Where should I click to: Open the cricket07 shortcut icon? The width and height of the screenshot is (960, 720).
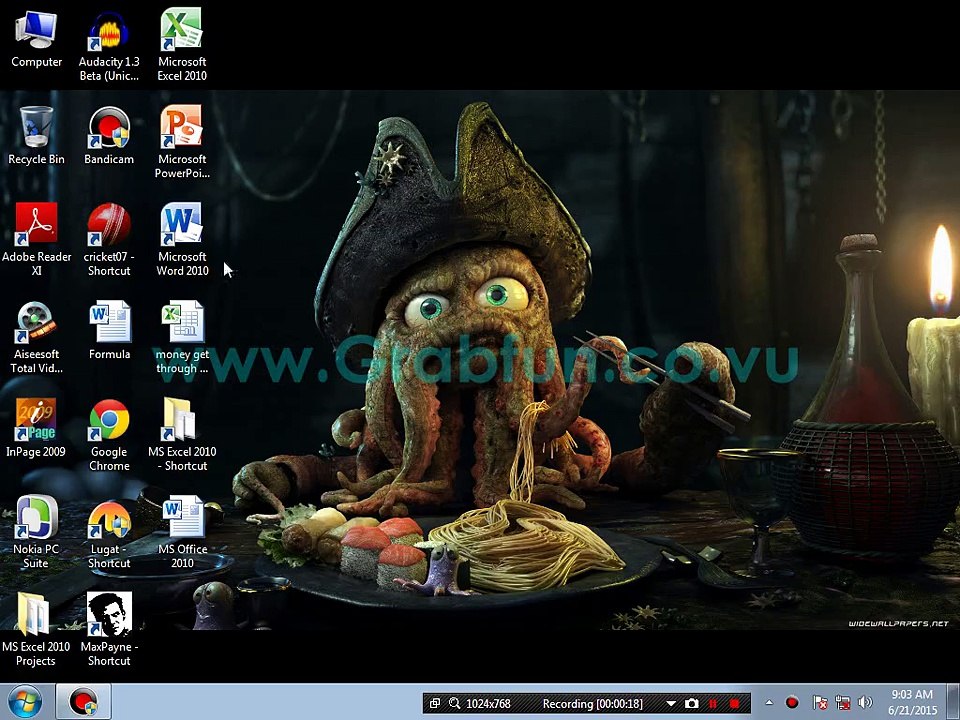coord(109,227)
